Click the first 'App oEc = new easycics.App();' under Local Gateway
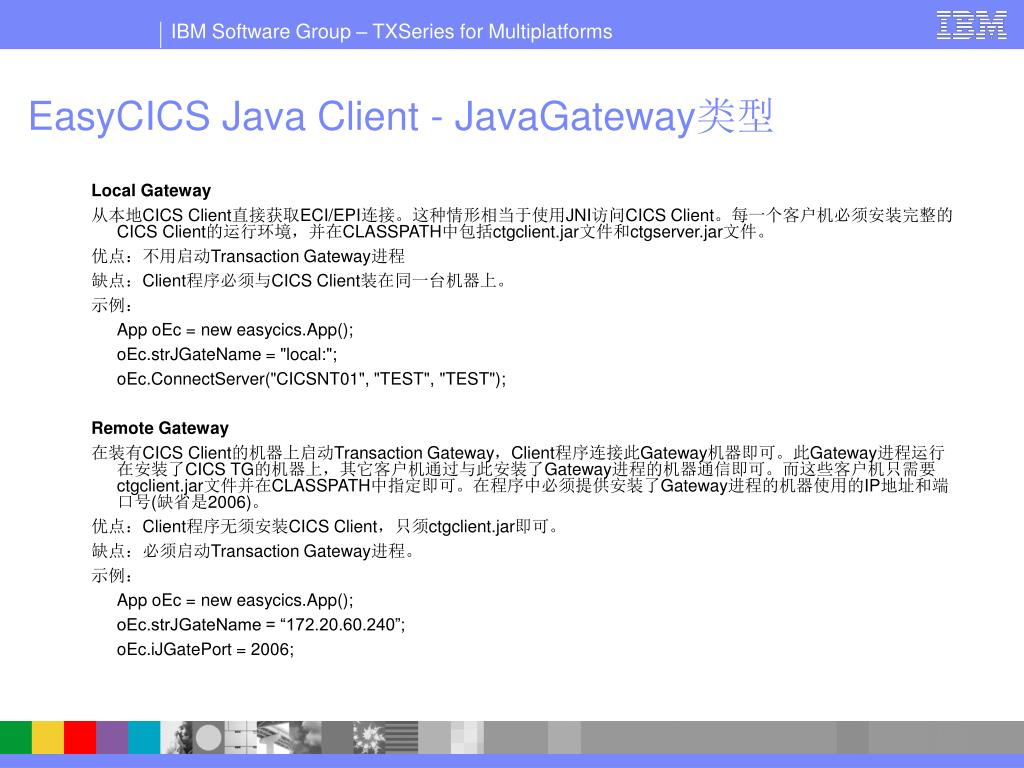The width and height of the screenshot is (1024, 768). coord(234,330)
